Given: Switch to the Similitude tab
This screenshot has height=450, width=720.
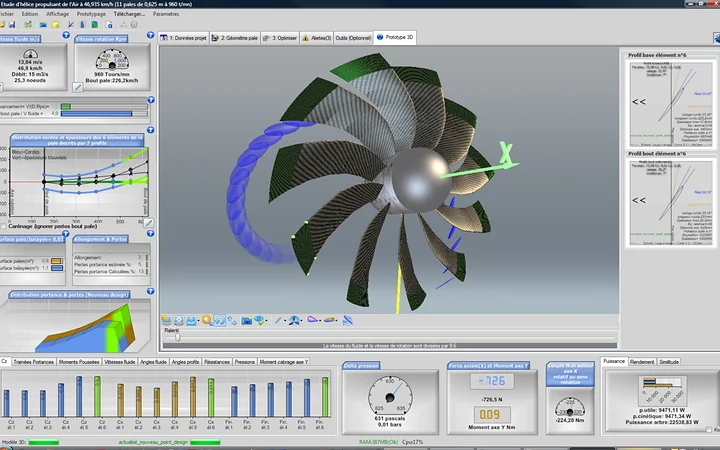Looking at the screenshot, I should click(x=669, y=362).
